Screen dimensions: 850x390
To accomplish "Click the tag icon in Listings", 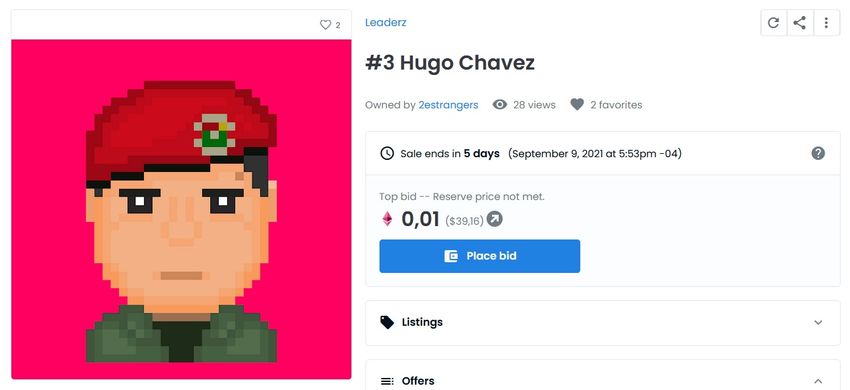I will (387, 322).
